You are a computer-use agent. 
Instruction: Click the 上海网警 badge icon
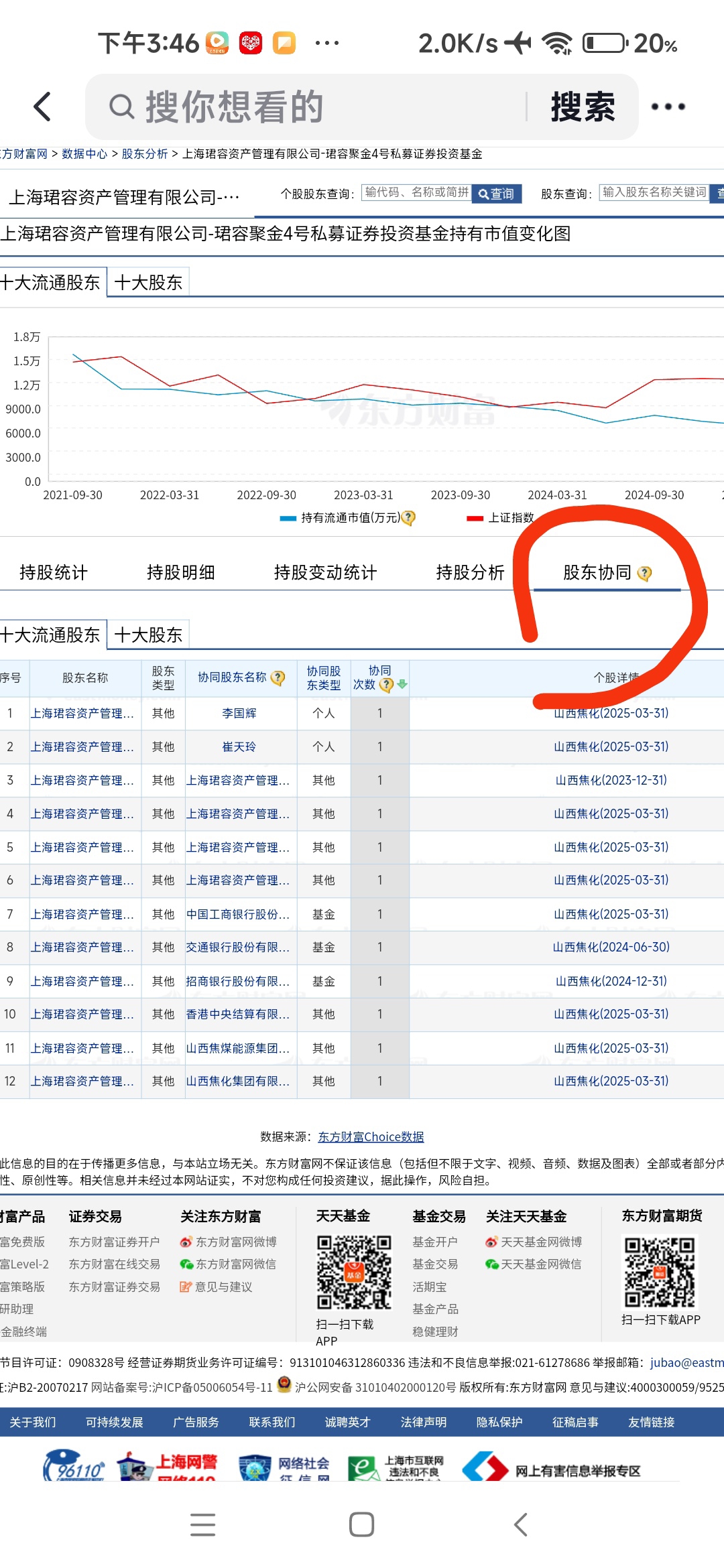tap(168, 1465)
